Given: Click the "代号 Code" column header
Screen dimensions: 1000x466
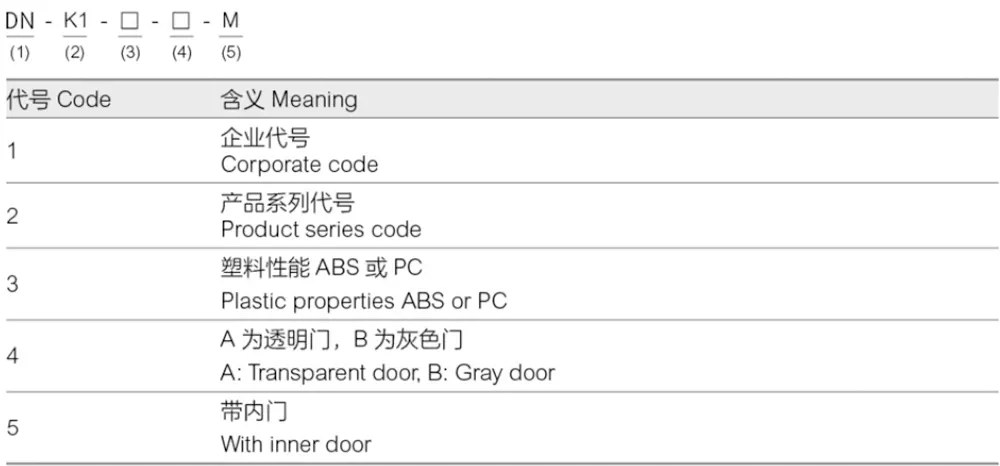Looking at the screenshot, I should click(59, 100).
